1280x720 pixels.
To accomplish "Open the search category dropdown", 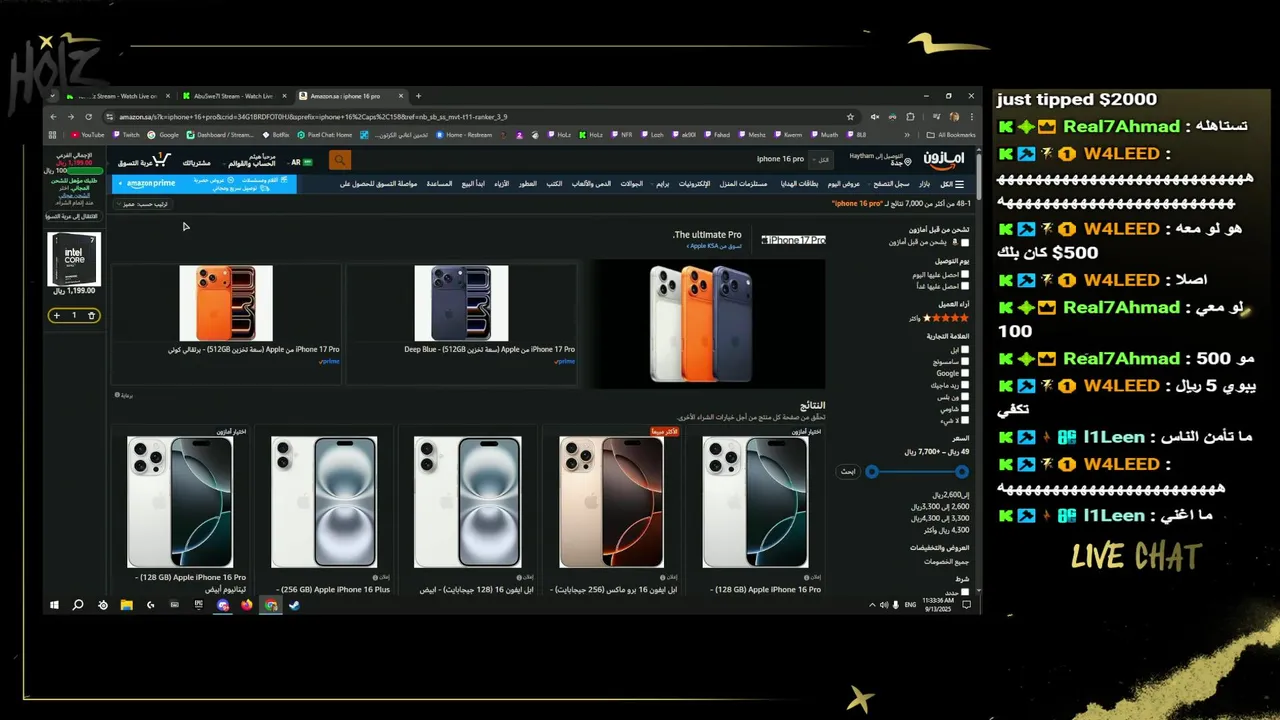I will click(820, 160).
